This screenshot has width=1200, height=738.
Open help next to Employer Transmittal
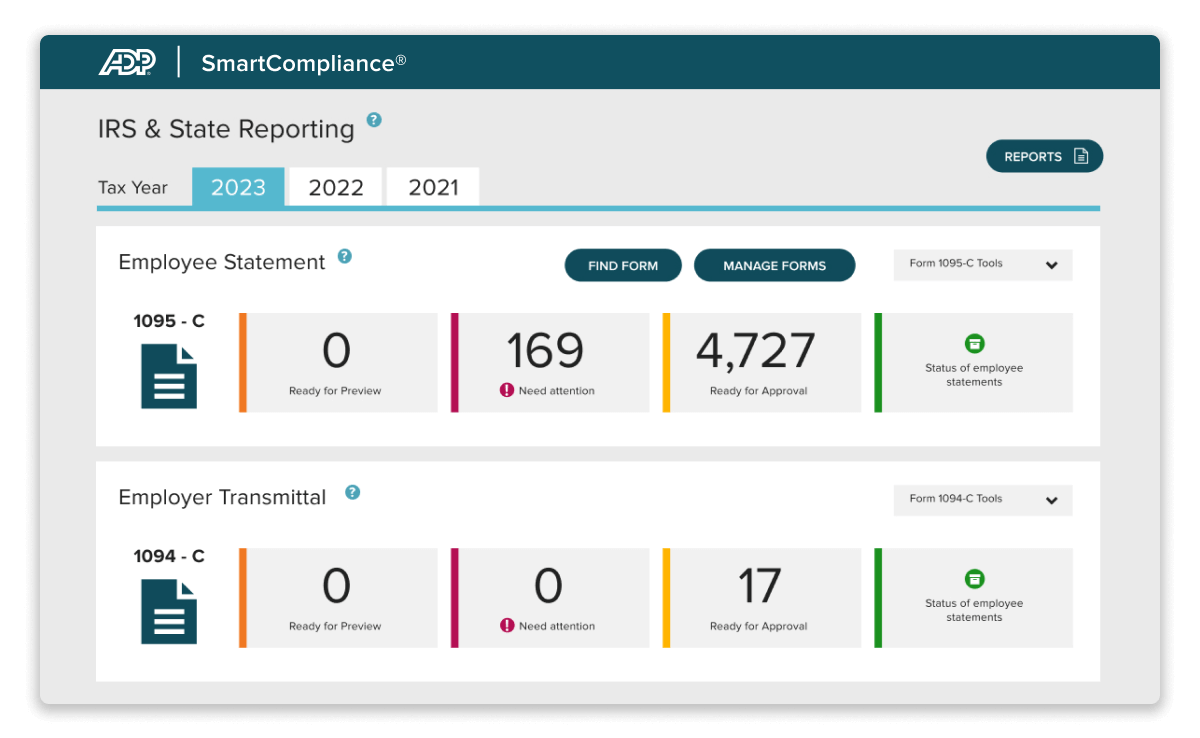(351, 491)
